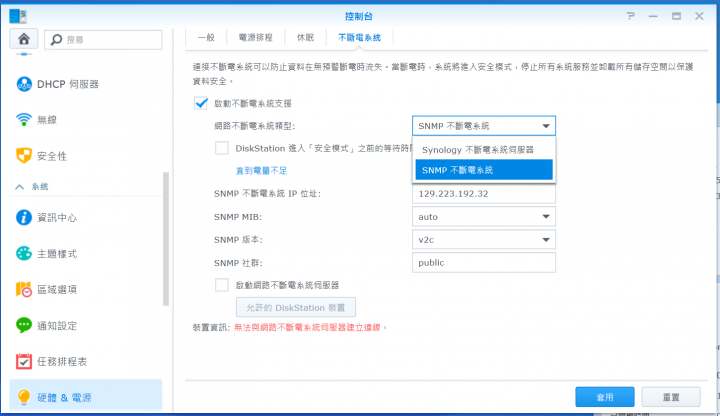Switch to the 休眠 tab

click(x=305, y=38)
